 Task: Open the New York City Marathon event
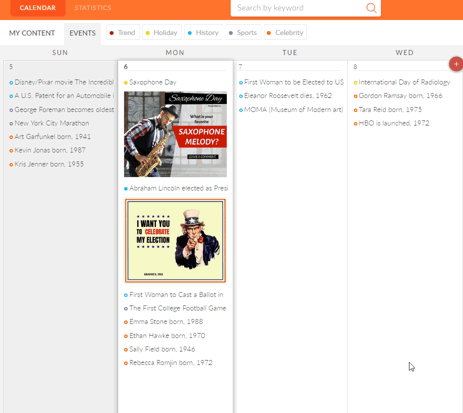point(49,123)
